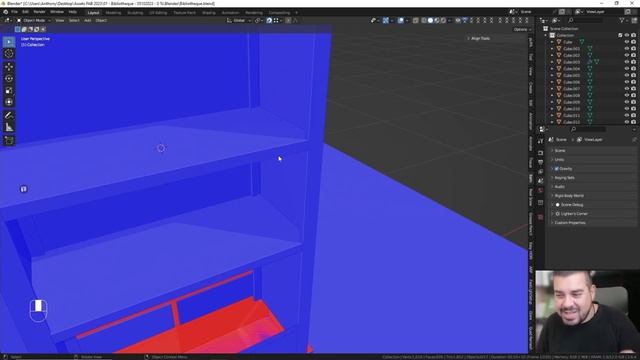Collapse the Collection tree in outliner
The height and width of the screenshot is (360, 640).
546,36
